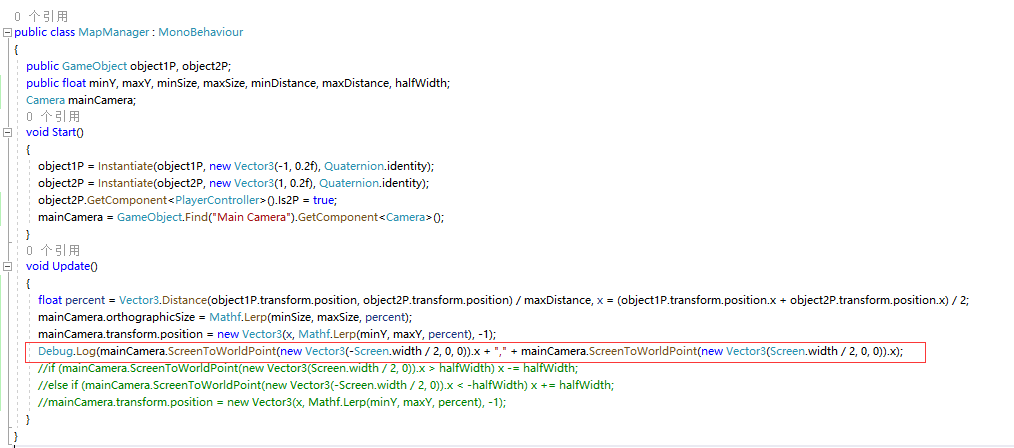Click the commented //mainCamera.transform.position line

click(272, 401)
